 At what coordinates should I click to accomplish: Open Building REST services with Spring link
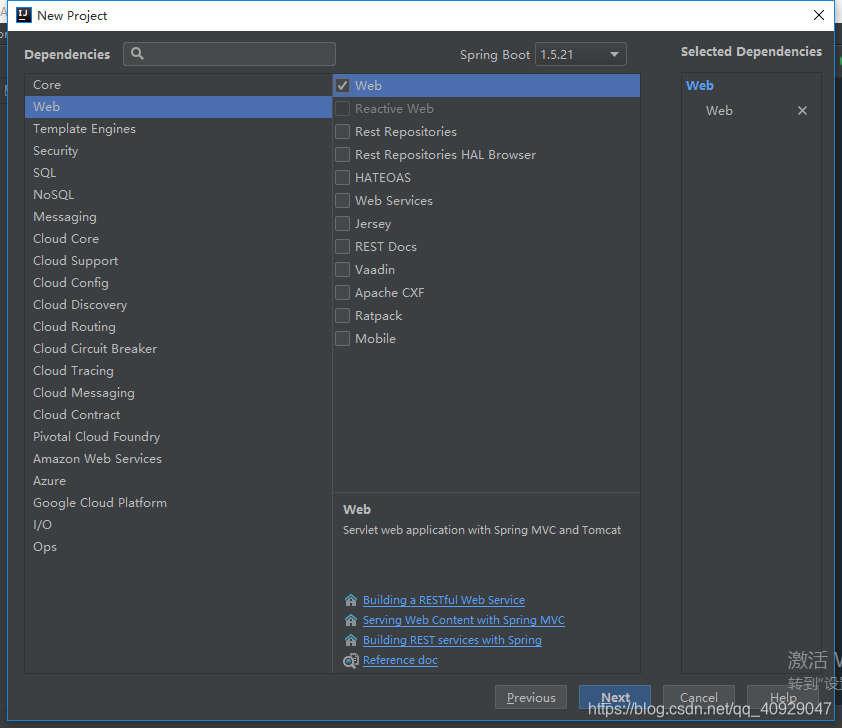(452, 640)
